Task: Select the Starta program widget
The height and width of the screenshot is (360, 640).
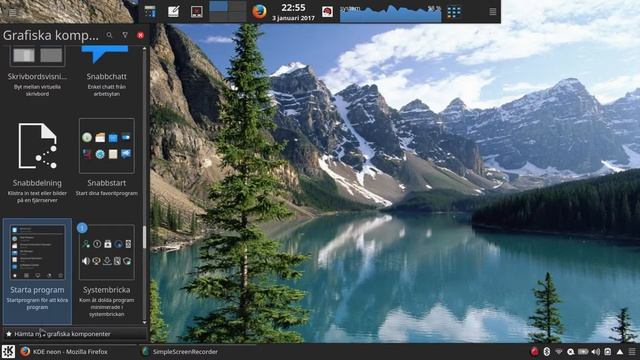Action: (x=37, y=271)
